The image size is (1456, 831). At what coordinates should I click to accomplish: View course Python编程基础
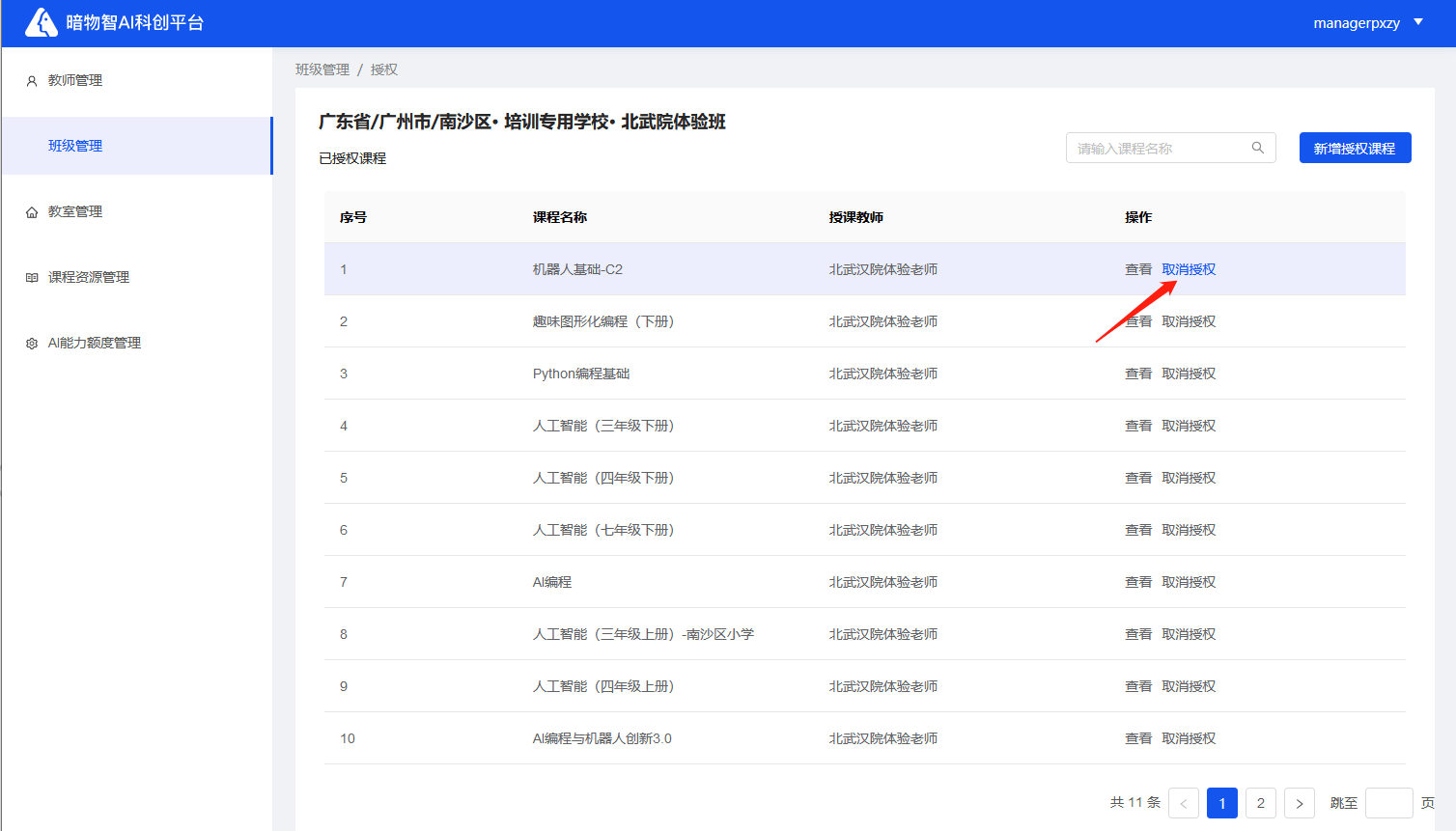pos(1138,374)
